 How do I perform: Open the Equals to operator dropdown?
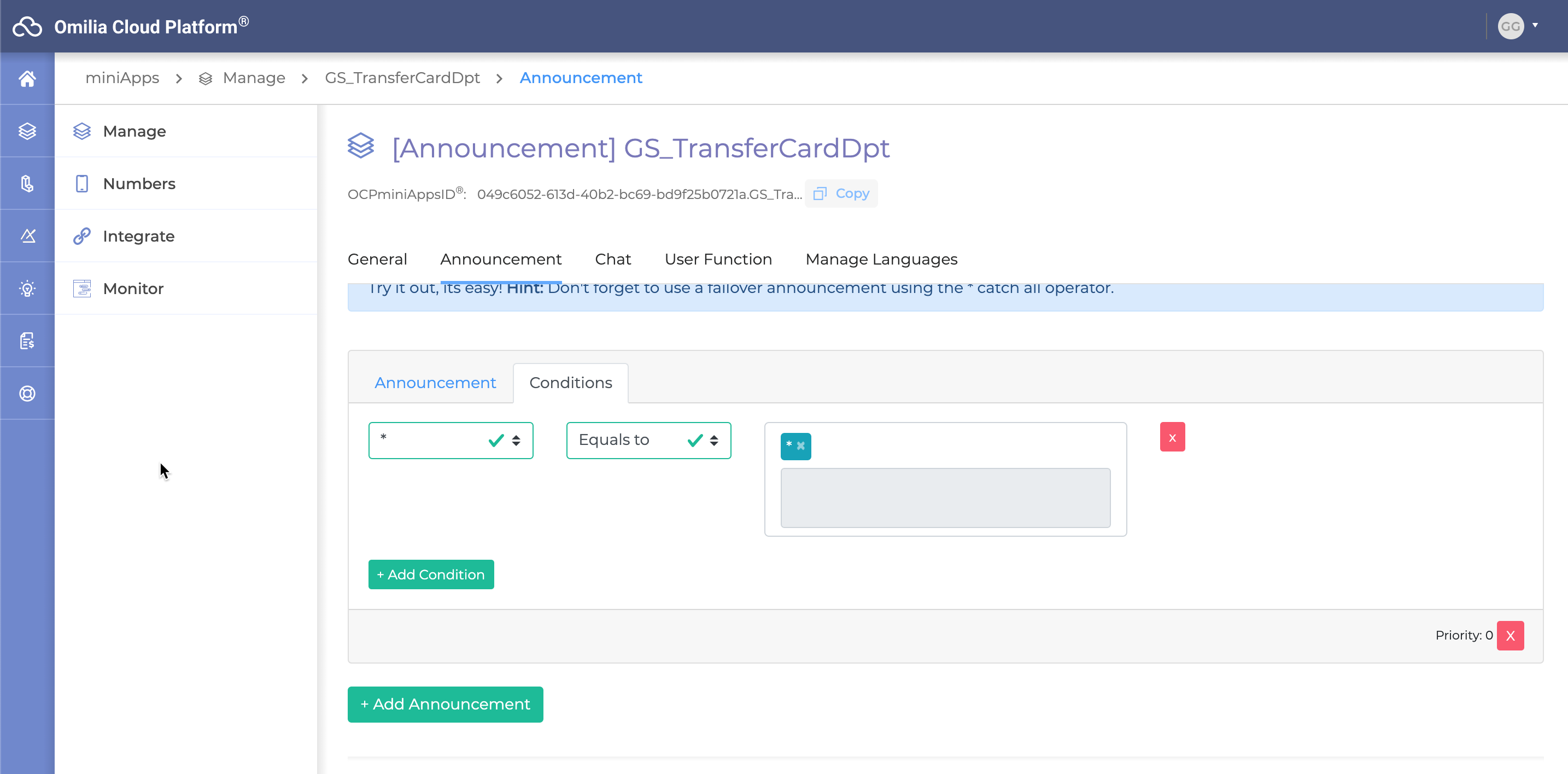(648, 440)
